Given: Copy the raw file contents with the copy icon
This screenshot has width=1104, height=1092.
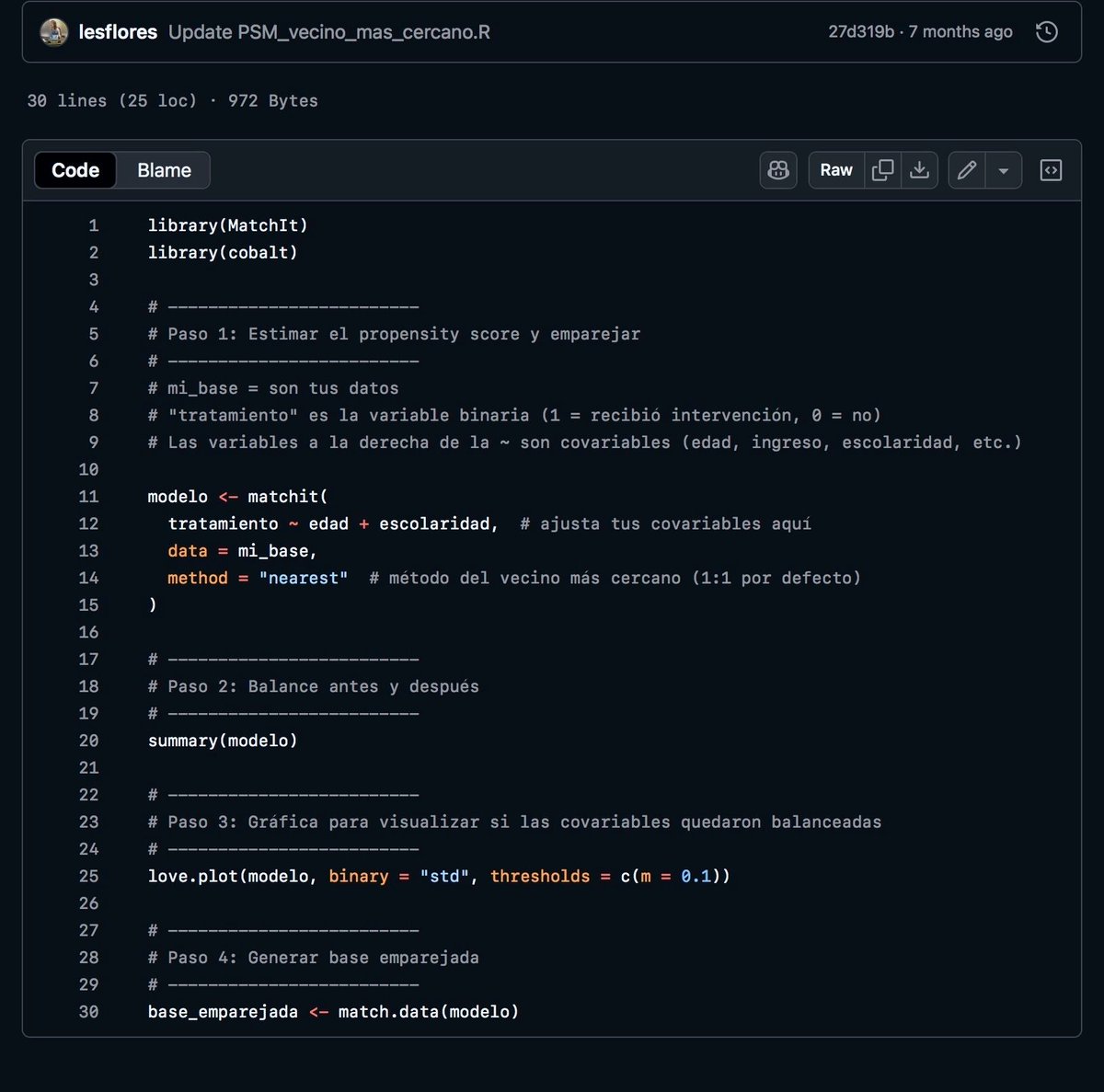Looking at the screenshot, I should [x=882, y=170].
